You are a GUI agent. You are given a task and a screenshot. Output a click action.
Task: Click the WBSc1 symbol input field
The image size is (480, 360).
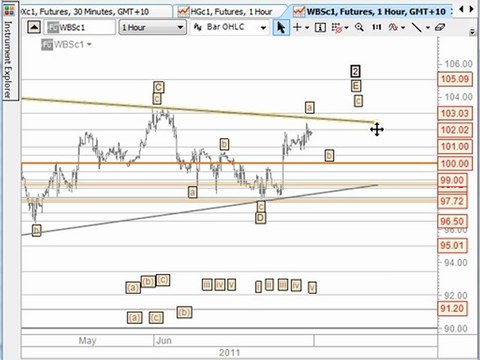tap(80, 27)
